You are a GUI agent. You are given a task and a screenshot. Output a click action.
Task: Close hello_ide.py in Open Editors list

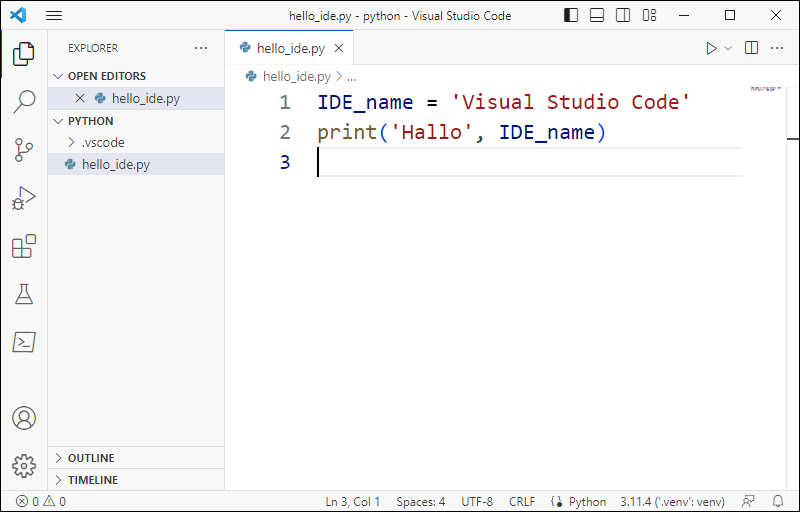click(x=80, y=98)
